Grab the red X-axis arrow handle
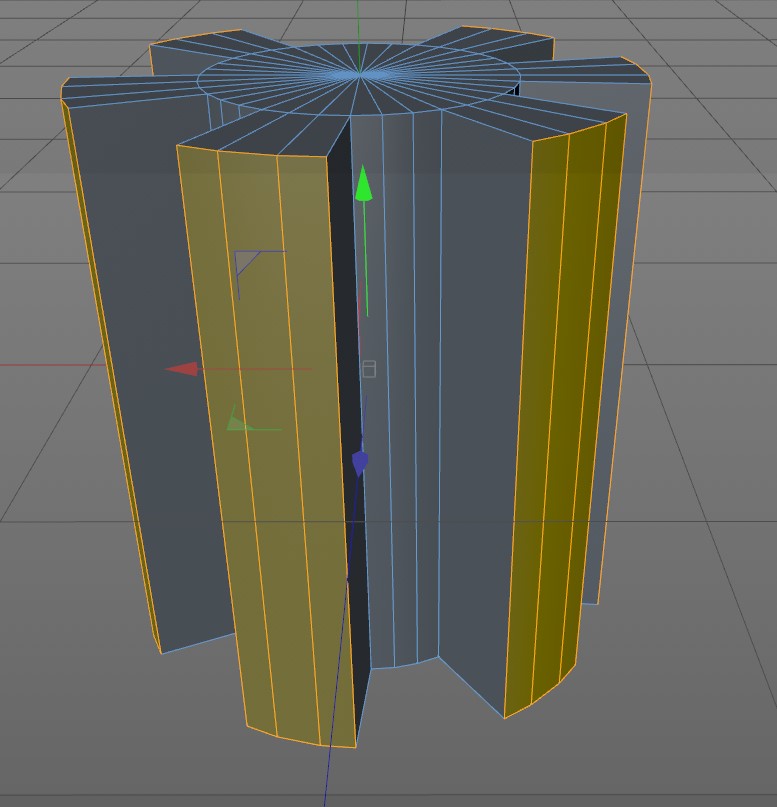This screenshot has height=807, width=777. (181, 369)
